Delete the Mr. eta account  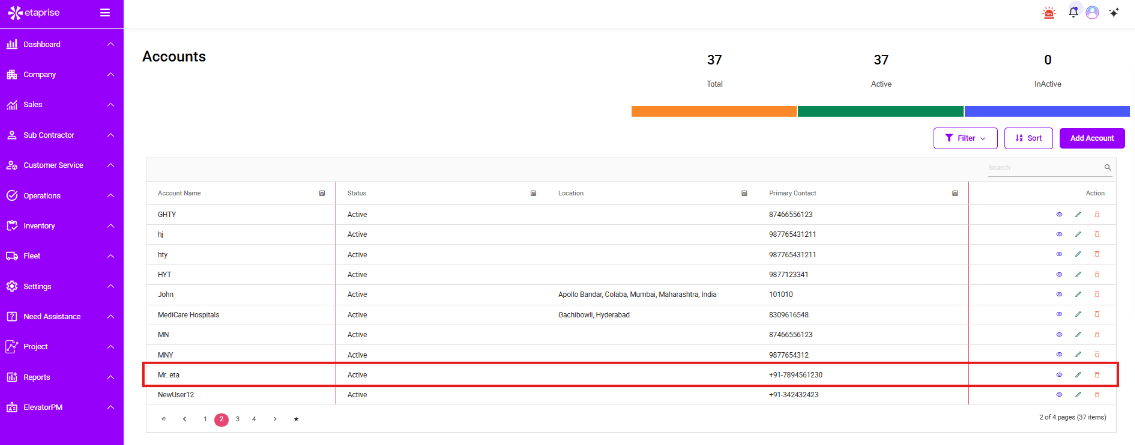(1097, 375)
